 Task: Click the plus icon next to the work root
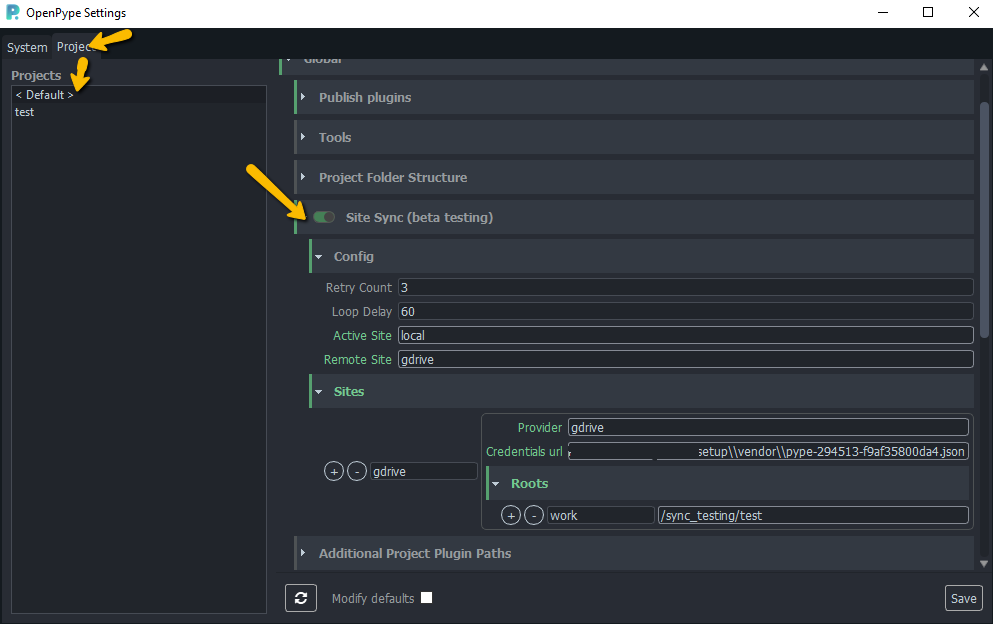tap(511, 515)
